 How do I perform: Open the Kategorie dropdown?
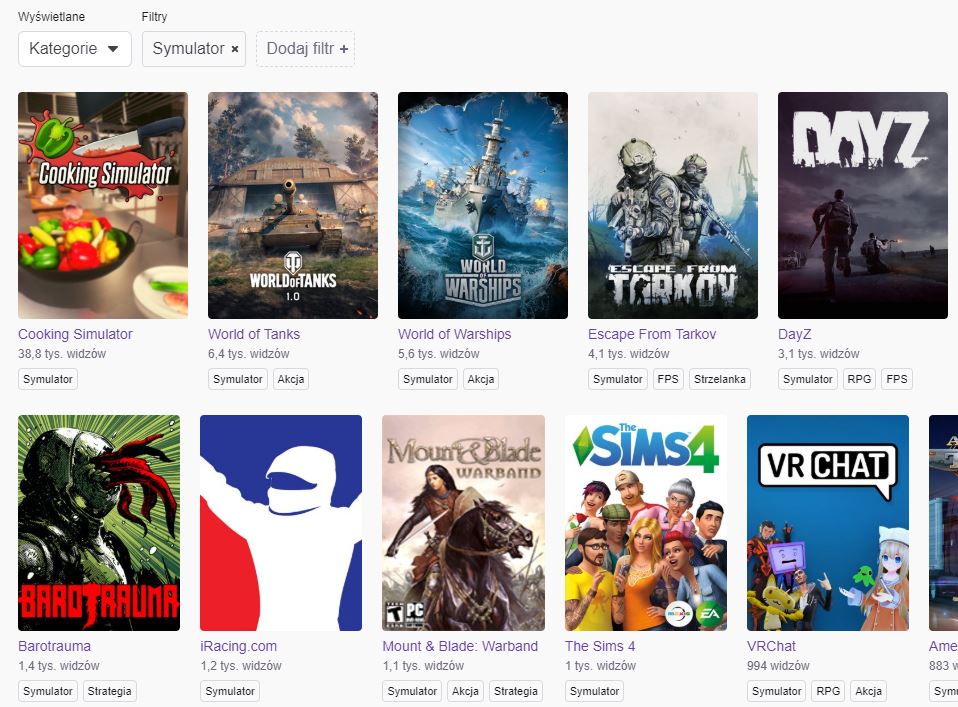click(x=75, y=49)
